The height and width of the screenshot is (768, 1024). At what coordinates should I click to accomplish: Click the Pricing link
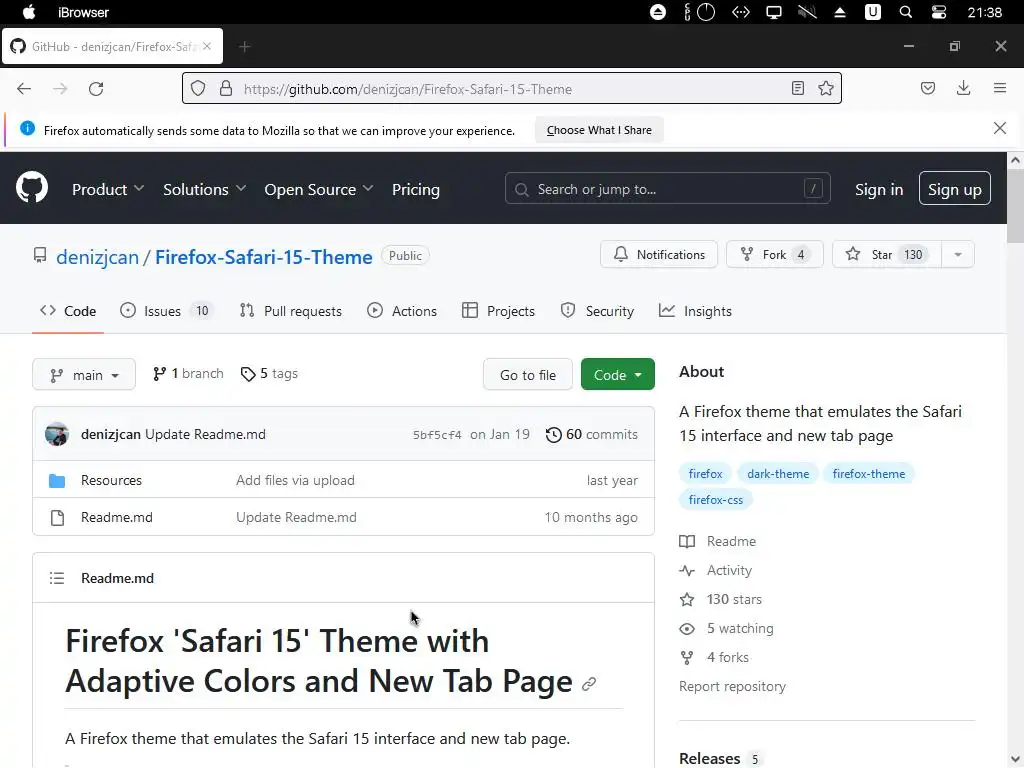coord(416,189)
